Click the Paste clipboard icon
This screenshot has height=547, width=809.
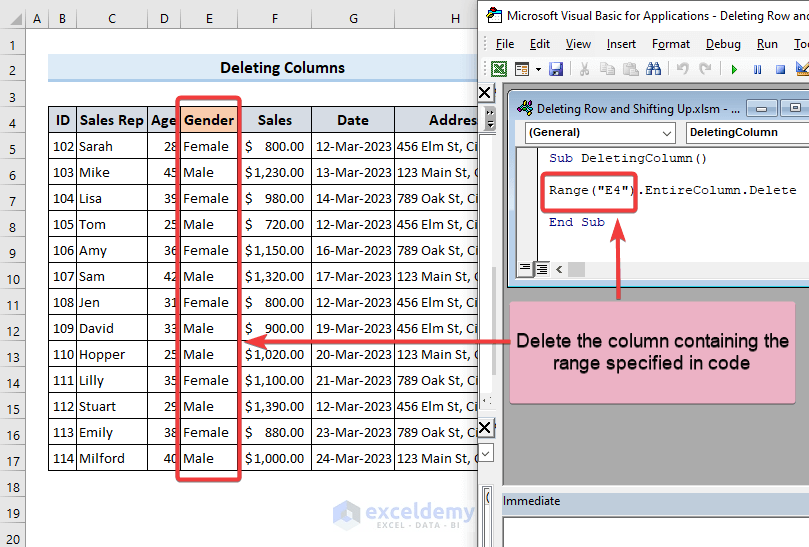coord(630,69)
